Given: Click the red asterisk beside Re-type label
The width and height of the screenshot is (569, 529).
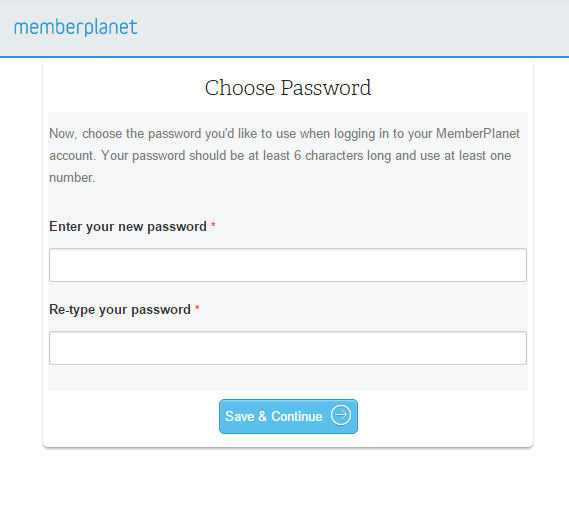Looking at the screenshot, I should coord(197,308).
